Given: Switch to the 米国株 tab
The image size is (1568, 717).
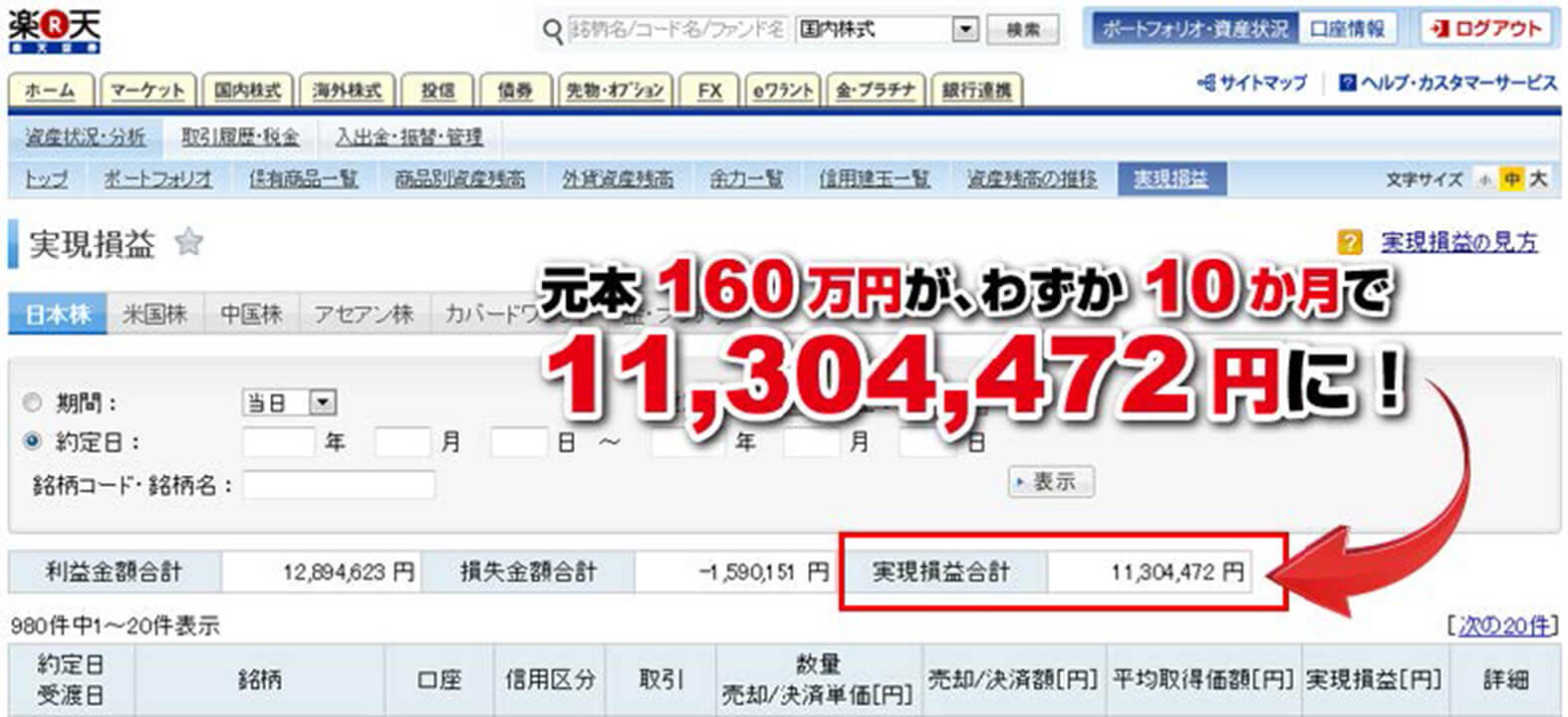Looking at the screenshot, I should coord(154,314).
